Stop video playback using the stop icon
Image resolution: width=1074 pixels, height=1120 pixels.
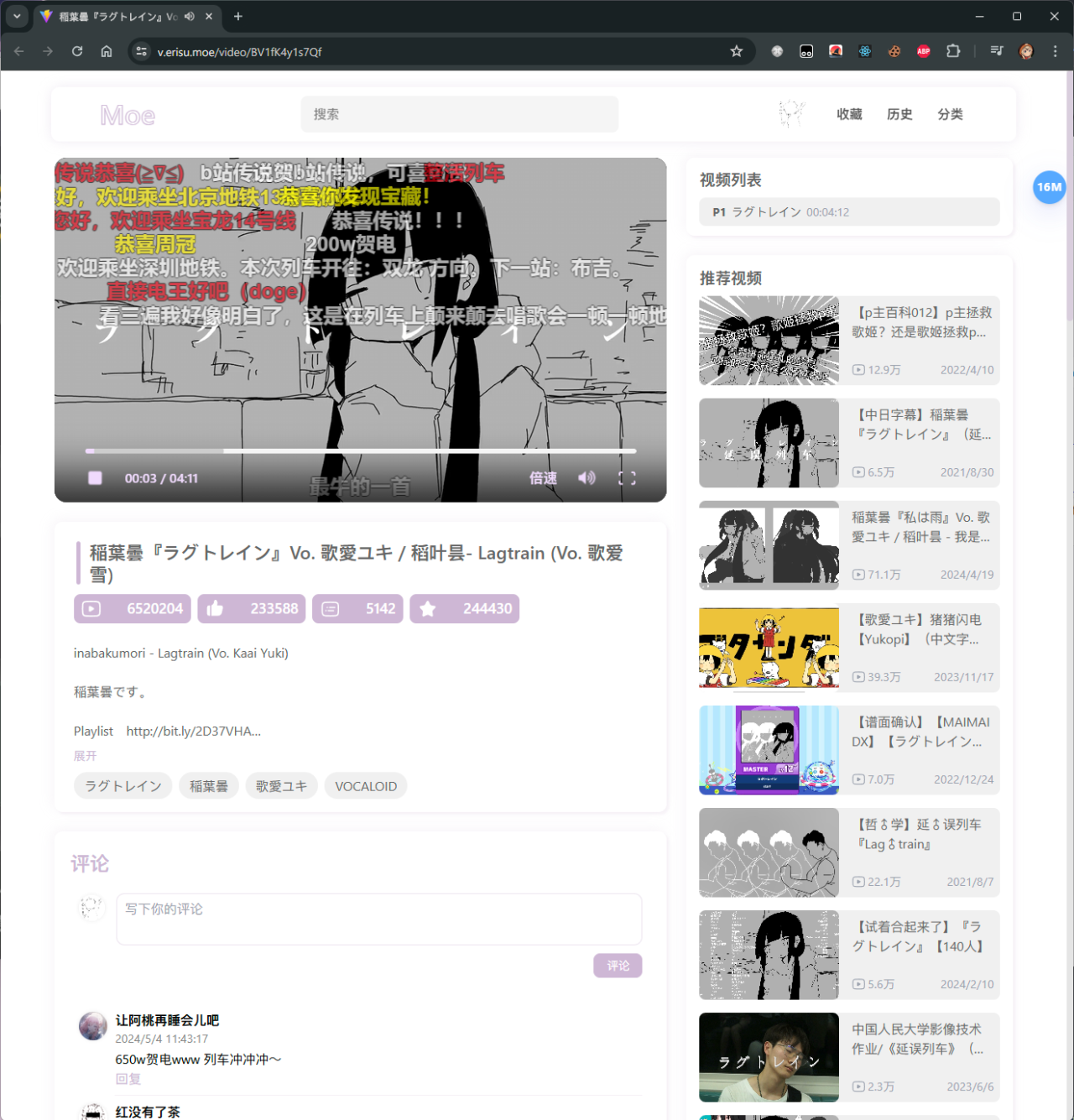pyautogui.click(x=94, y=477)
